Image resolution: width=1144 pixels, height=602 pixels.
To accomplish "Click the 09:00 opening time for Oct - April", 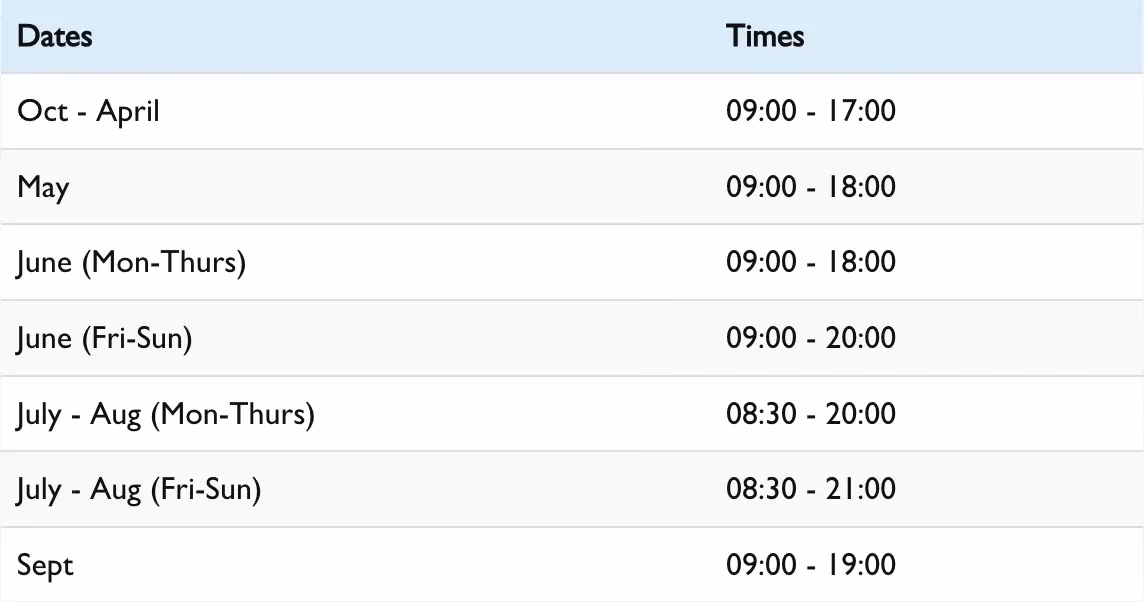I will click(760, 111).
